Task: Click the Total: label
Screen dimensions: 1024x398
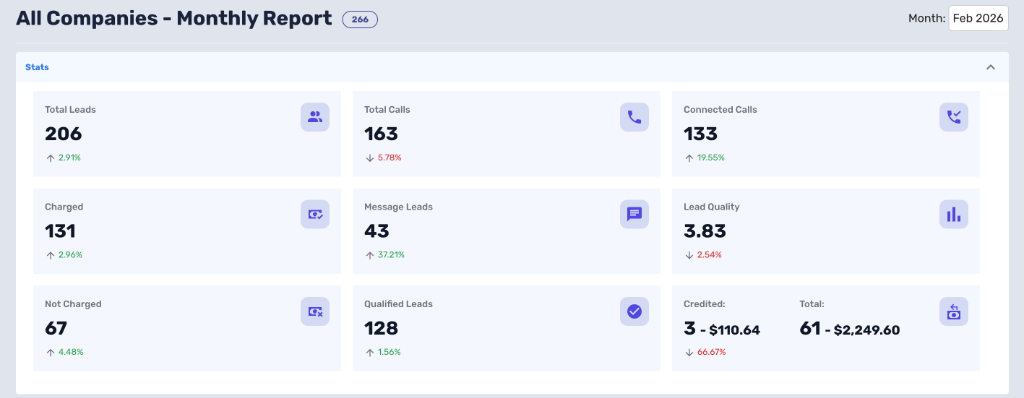Action: click(x=812, y=304)
